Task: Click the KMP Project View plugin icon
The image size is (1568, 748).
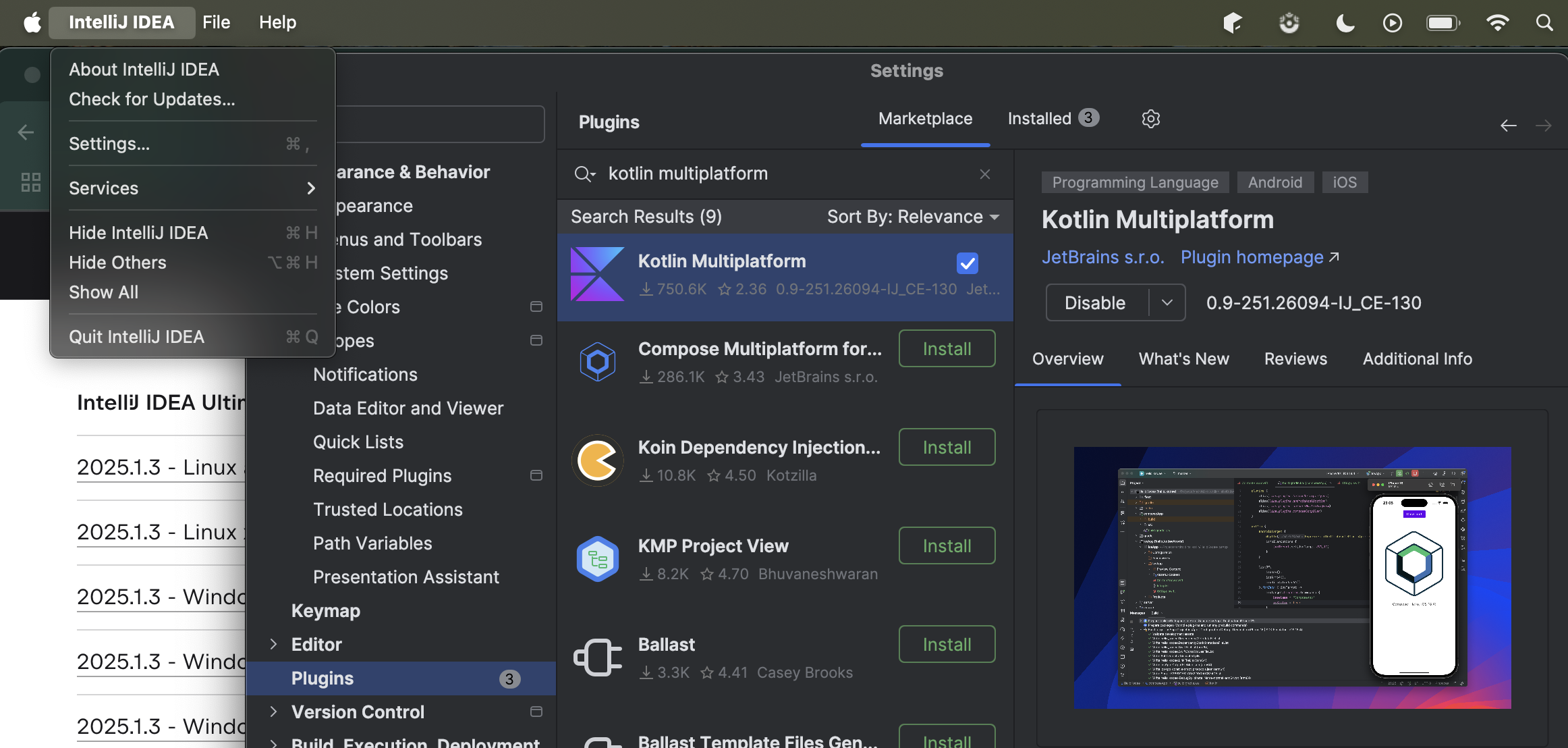Action: point(597,559)
